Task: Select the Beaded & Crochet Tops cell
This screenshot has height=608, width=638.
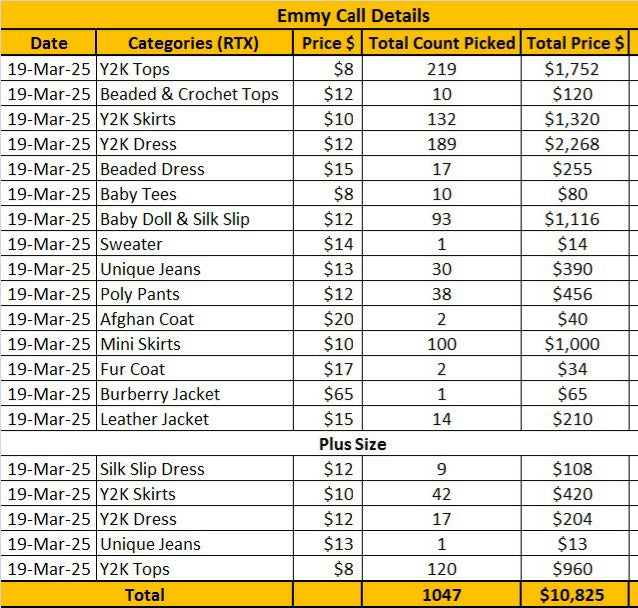Action: coord(194,94)
